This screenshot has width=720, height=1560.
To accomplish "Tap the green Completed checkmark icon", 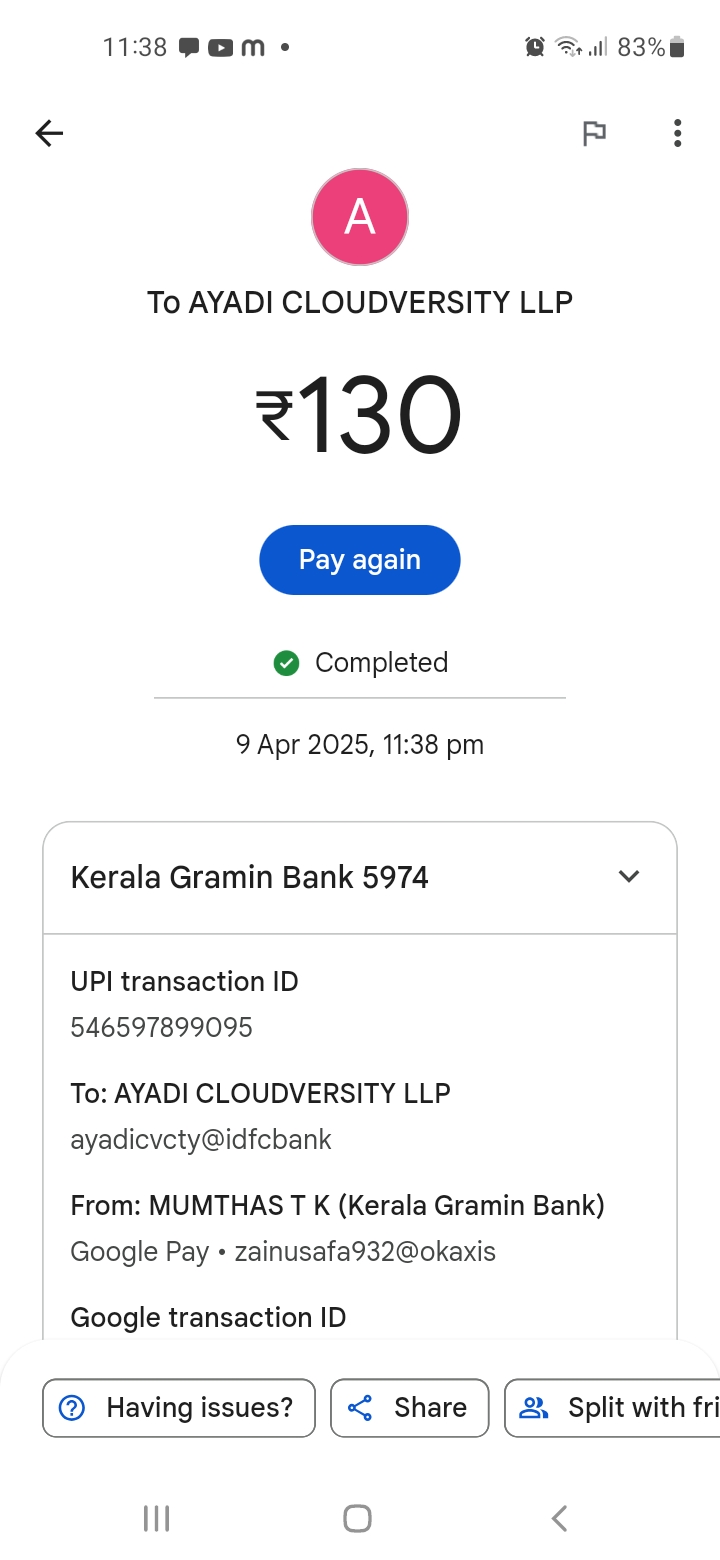I will pos(287,663).
